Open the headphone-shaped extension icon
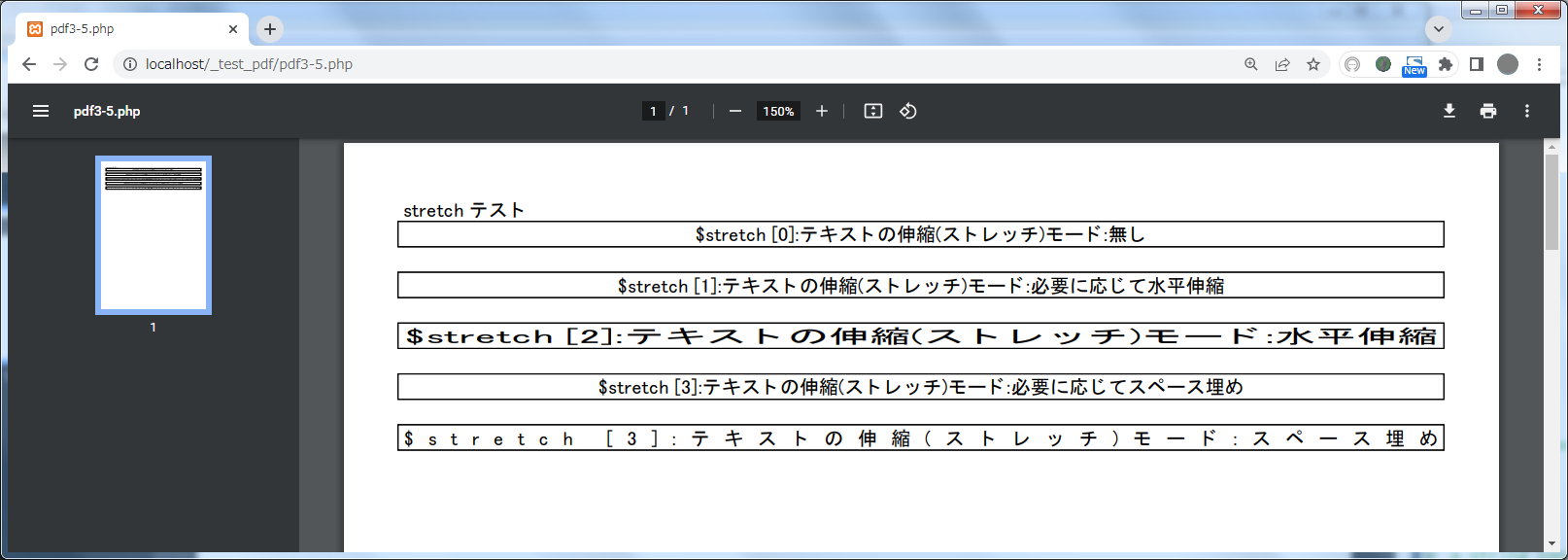The image size is (1568, 560). click(x=1352, y=64)
